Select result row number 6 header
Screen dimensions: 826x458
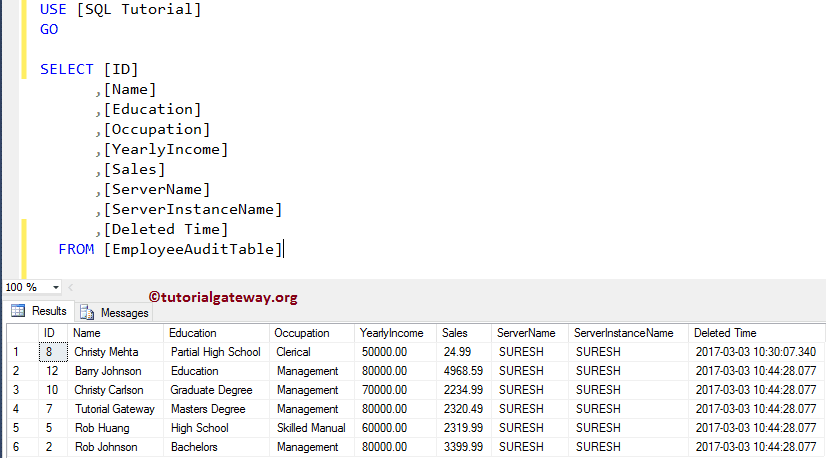click(22, 447)
